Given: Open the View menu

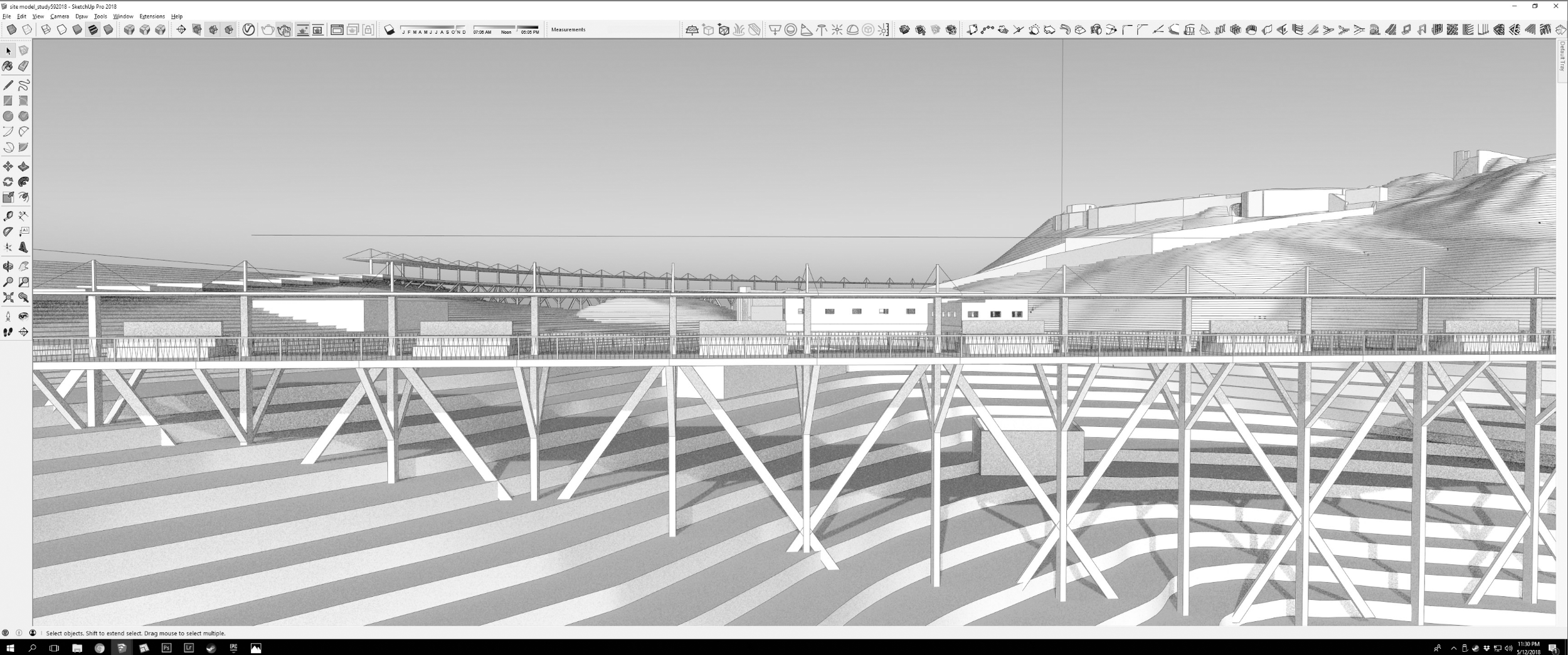Looking at the screenshot, I should 38,16.
